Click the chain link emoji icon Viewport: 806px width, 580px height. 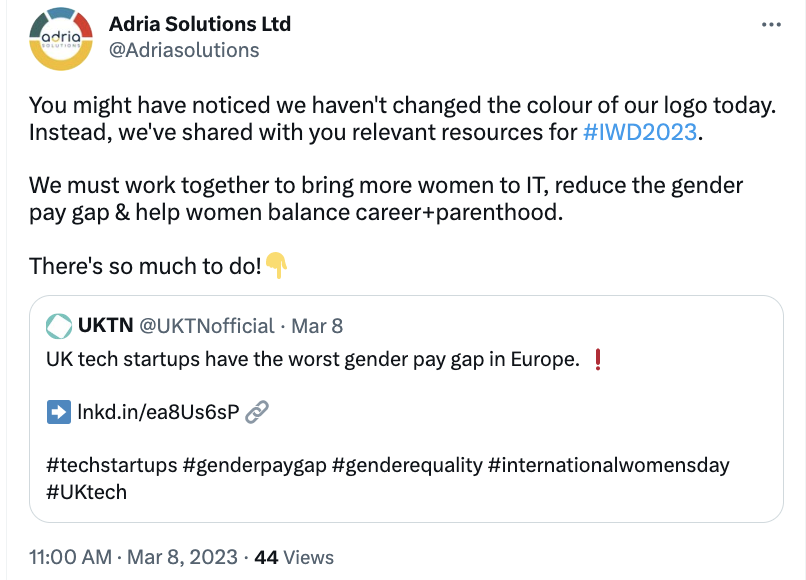[257, 412]
